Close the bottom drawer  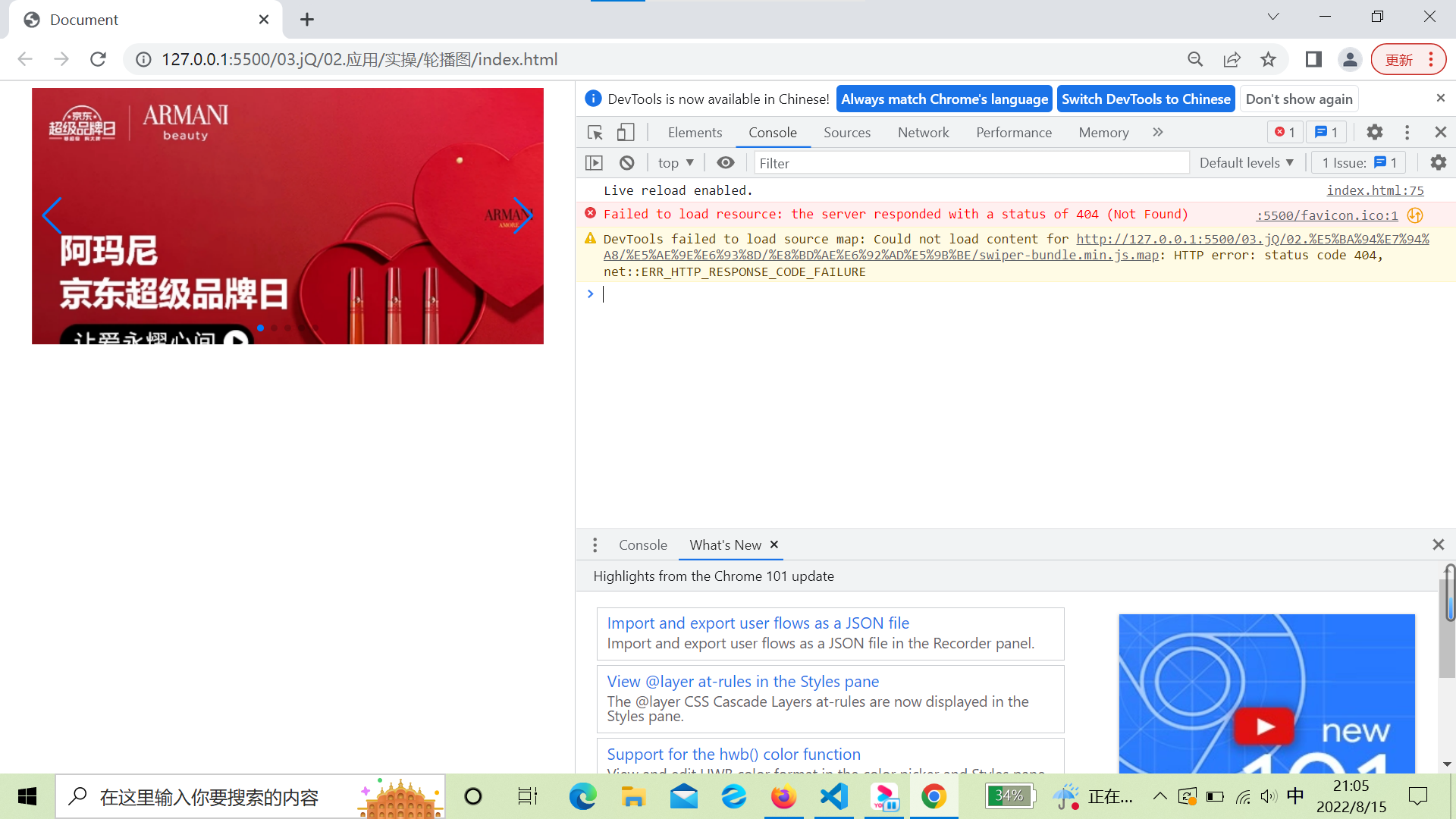(1439, 544)
